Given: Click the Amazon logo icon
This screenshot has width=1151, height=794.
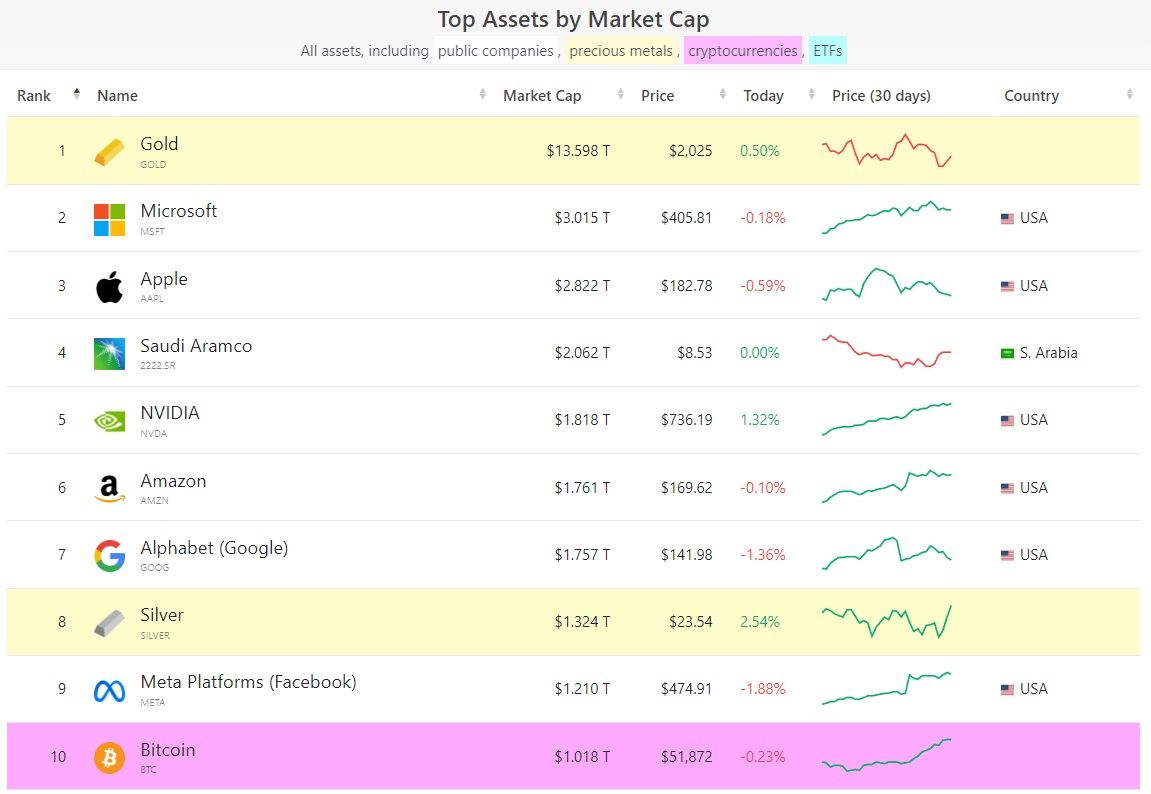Looking at the screenshot, I should click(109, 488).
